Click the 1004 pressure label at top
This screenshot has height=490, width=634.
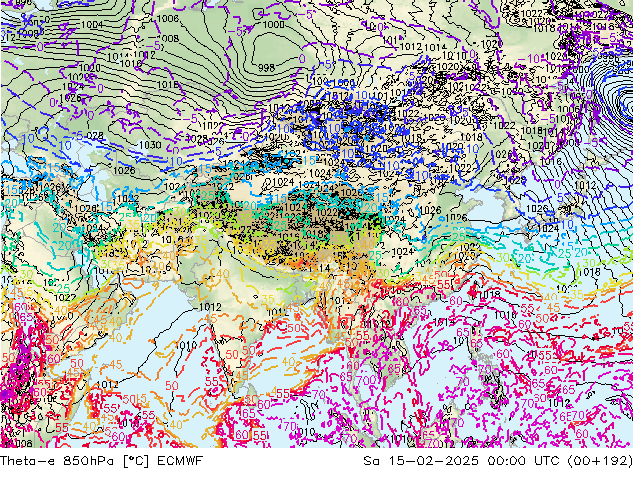point(92,24)
